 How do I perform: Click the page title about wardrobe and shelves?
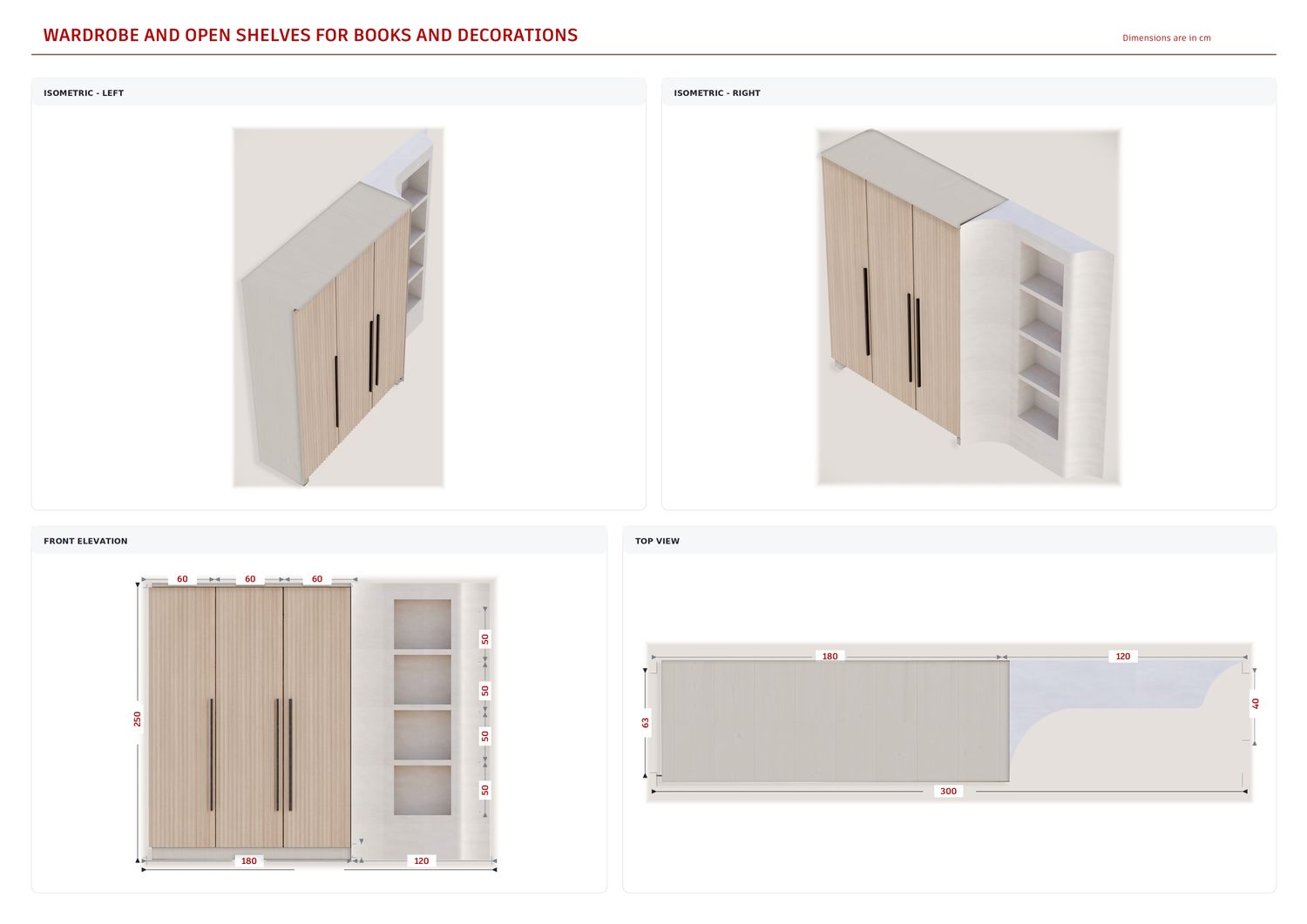point(310,36)
